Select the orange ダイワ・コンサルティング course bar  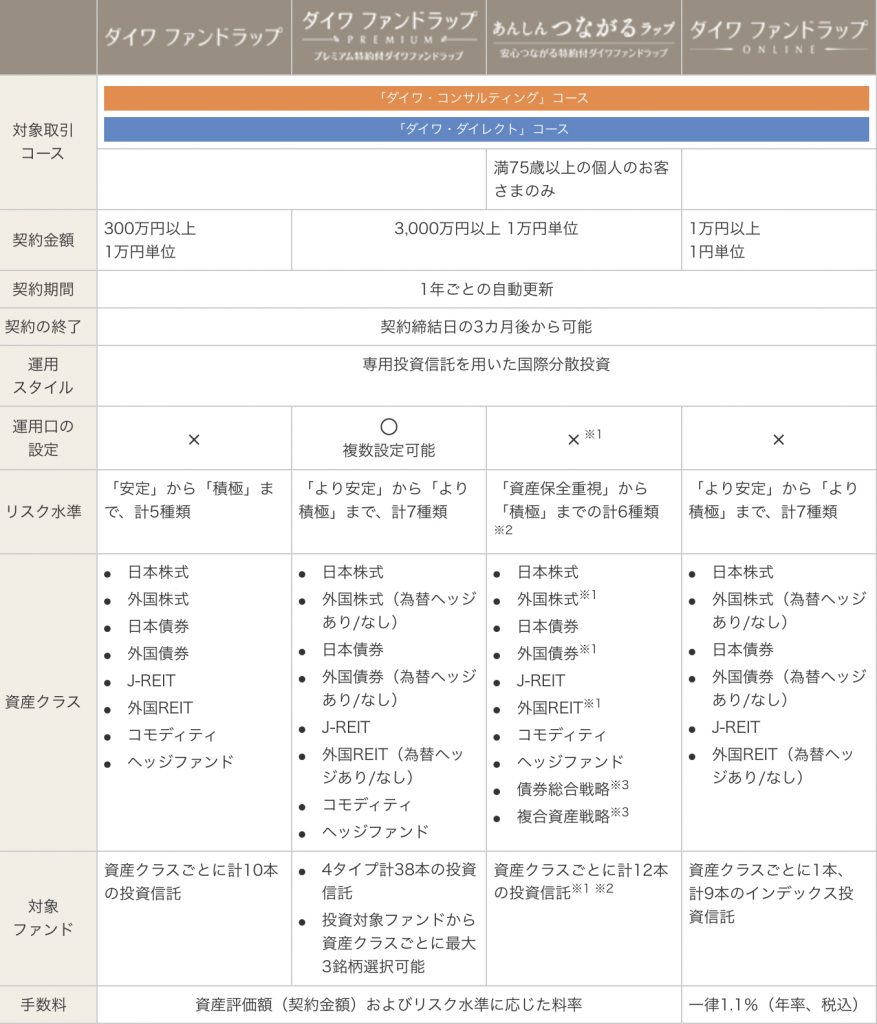(486, 98)
